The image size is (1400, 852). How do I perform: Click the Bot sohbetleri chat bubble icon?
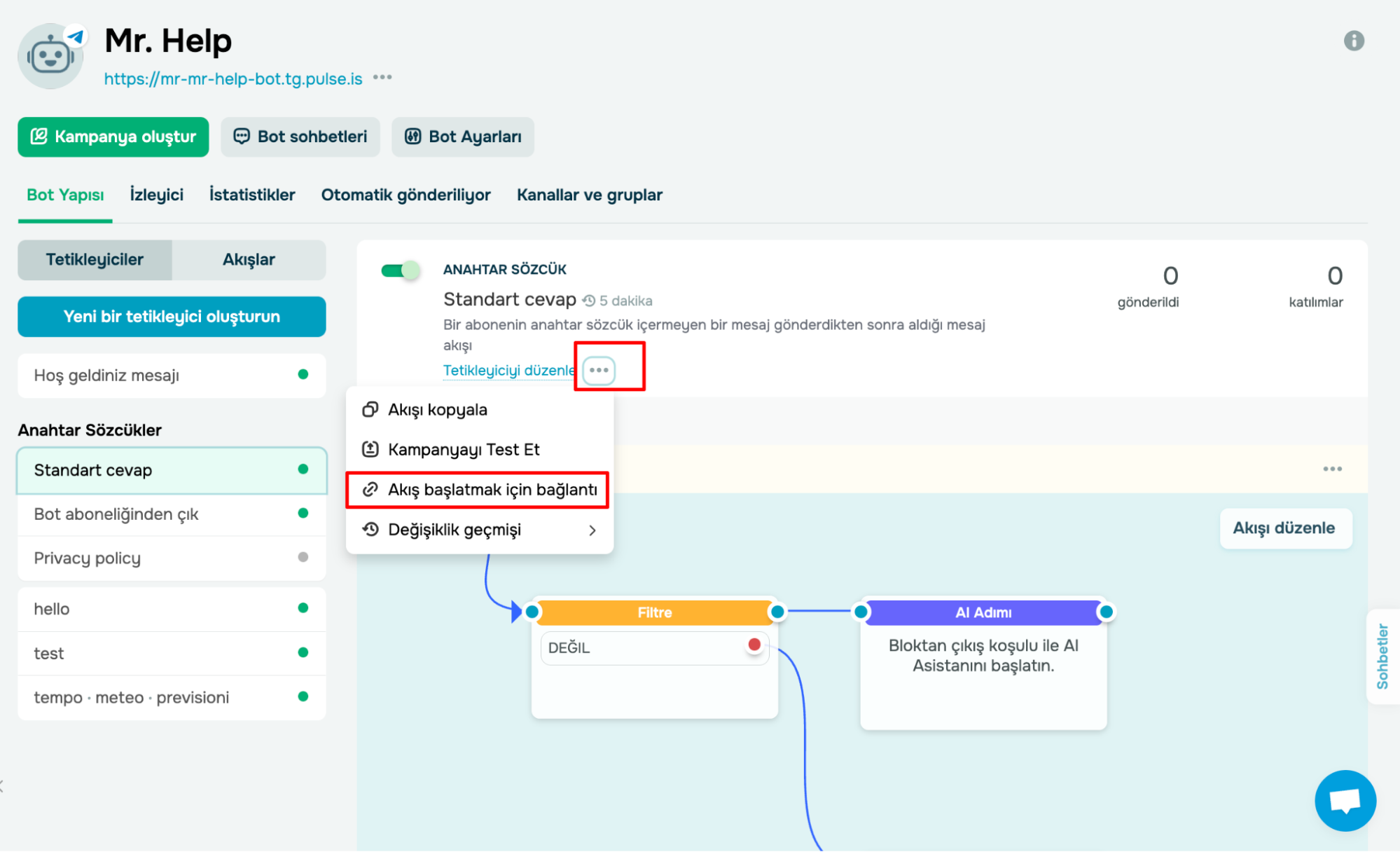coord(242,136)
